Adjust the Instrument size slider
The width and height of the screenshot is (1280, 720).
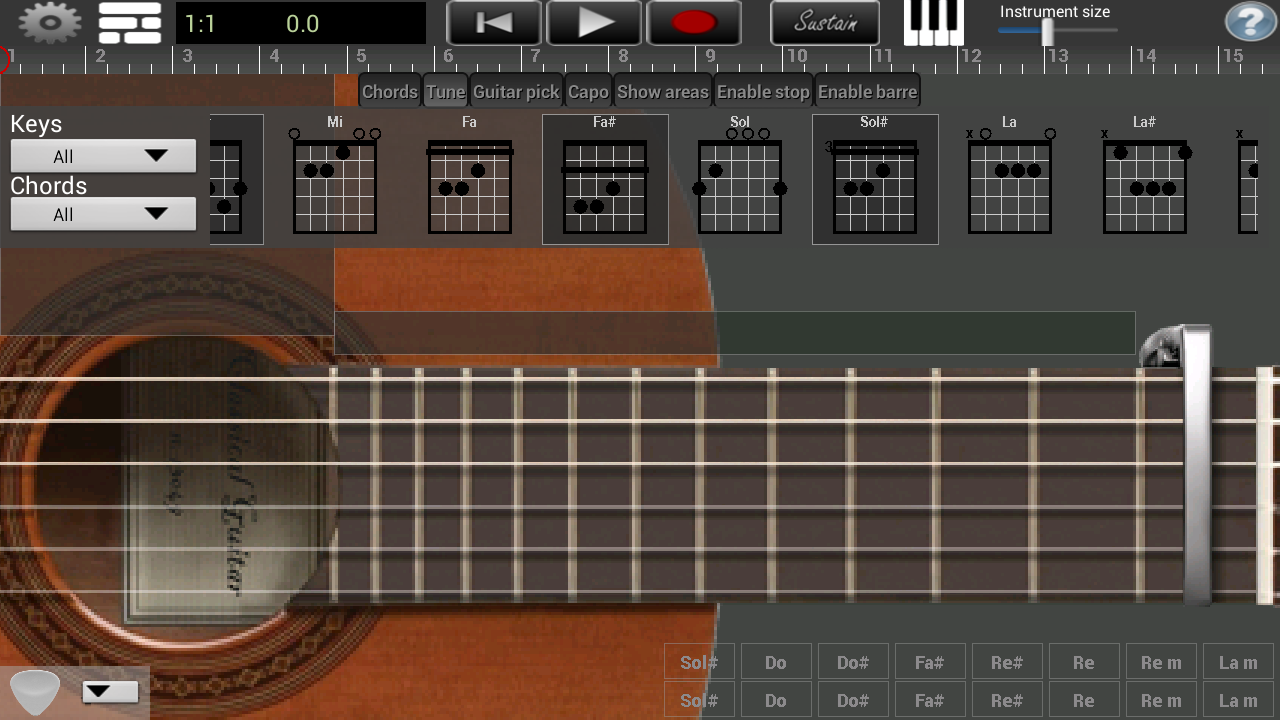tap(1047, 32)
